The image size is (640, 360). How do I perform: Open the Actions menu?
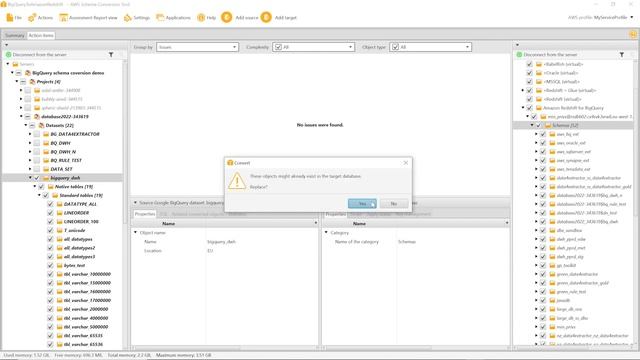coord(40,18)
